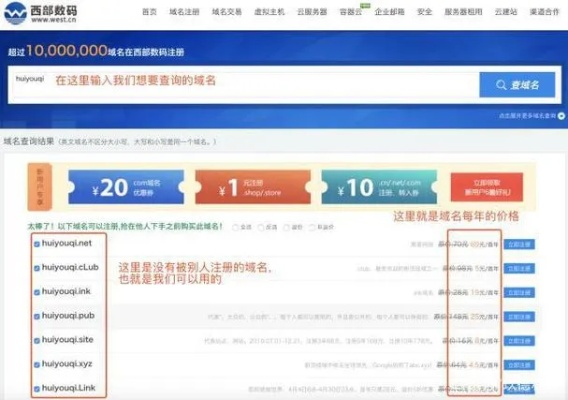Viewport: 568px width, 400px height.
Task: Click the ¥1 shop/store coupon
Action: (253, 187)
